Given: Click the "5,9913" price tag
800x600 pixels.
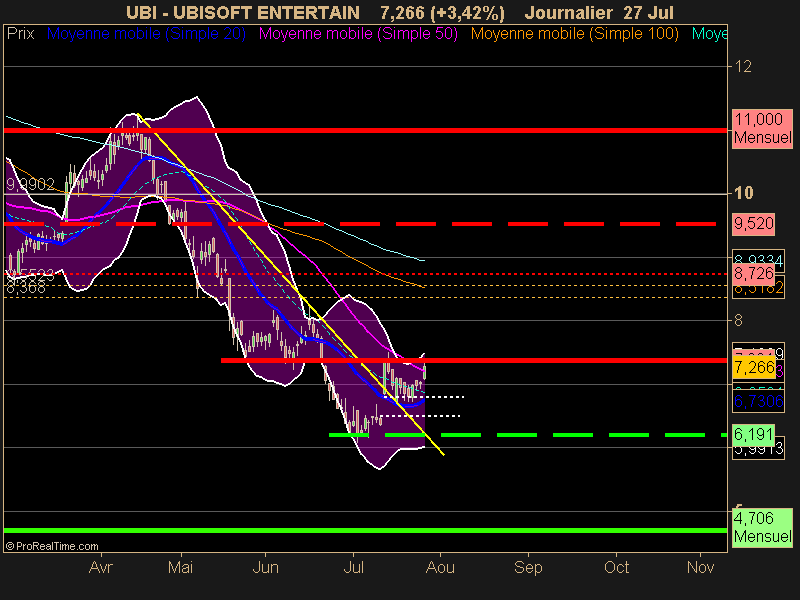Looking at the screenshot, I should click(758, 449).
